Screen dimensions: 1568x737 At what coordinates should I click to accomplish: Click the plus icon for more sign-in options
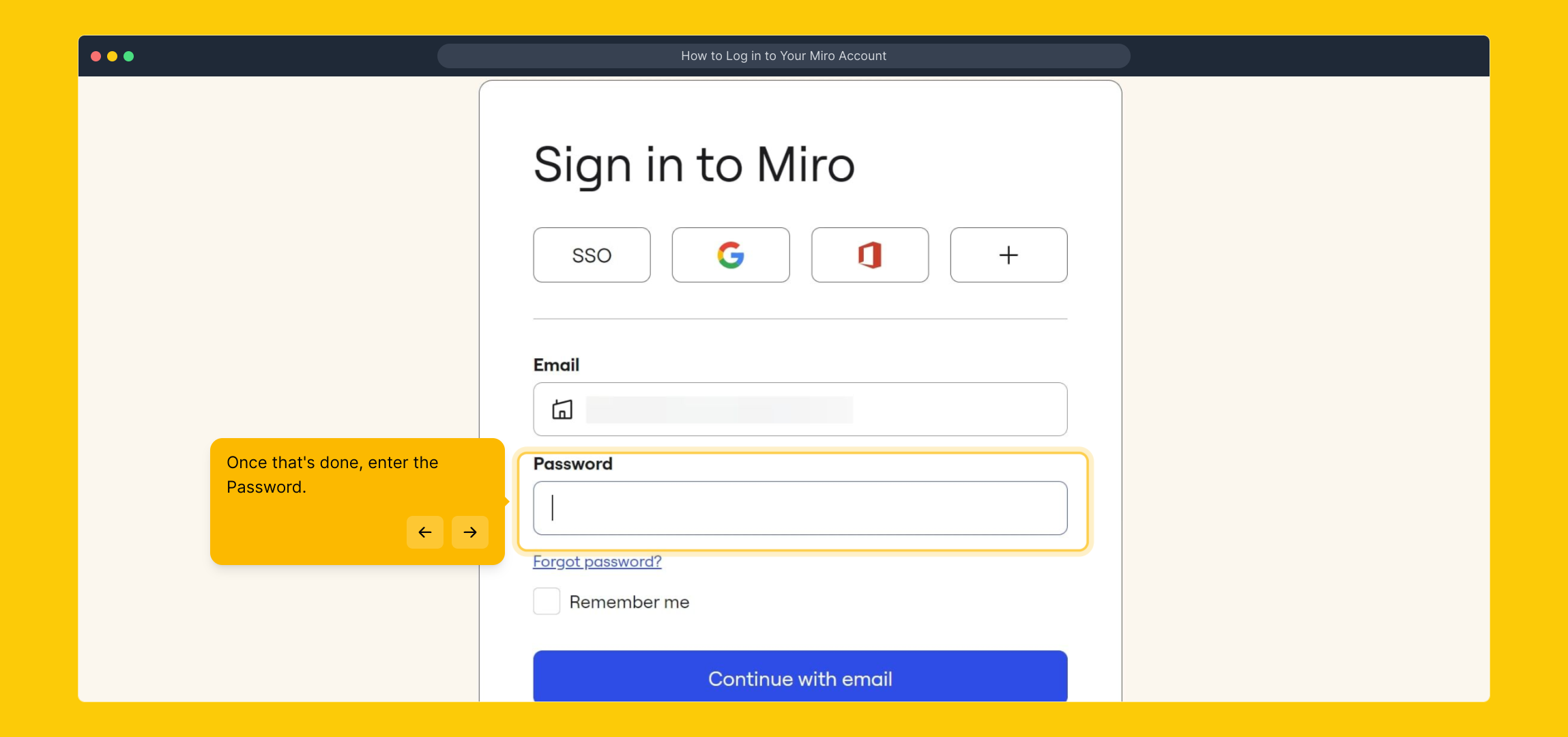(1008, 255)
